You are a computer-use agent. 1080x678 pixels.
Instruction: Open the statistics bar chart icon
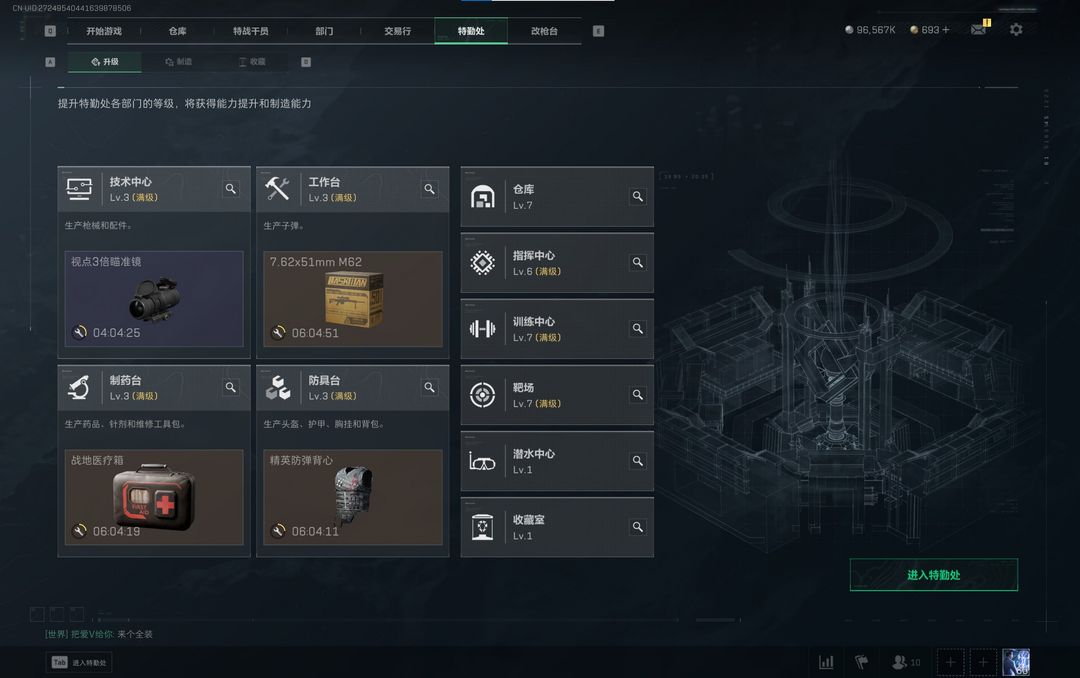826,662
